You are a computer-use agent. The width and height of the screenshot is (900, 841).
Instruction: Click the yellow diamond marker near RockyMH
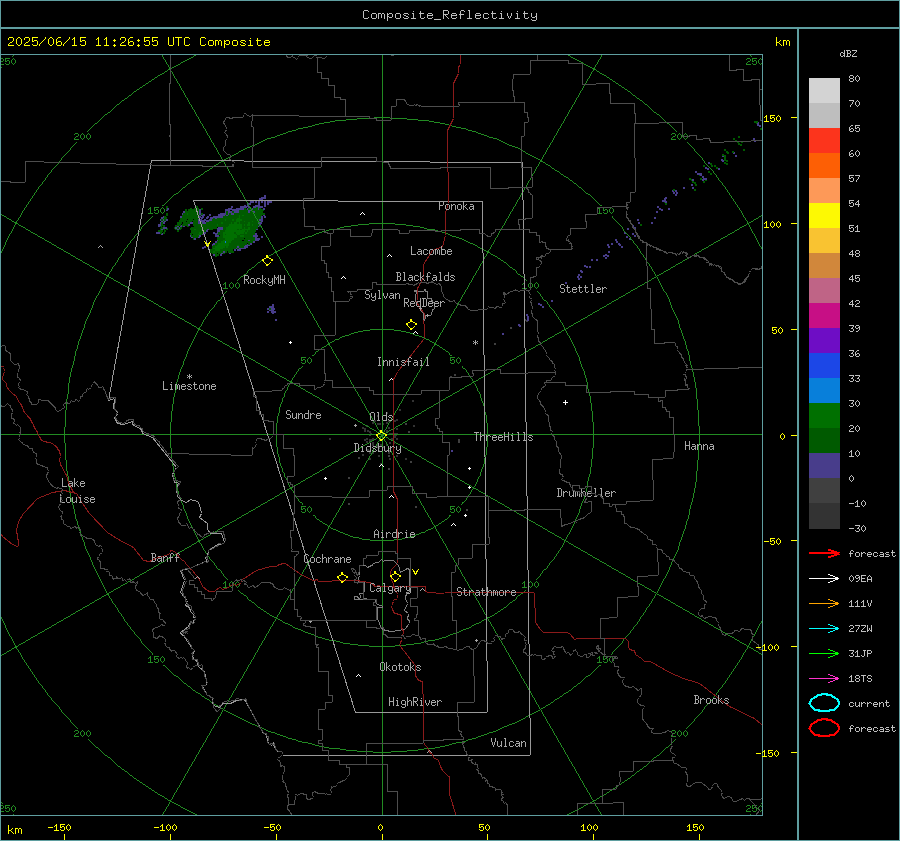click(x=267, y=261)
